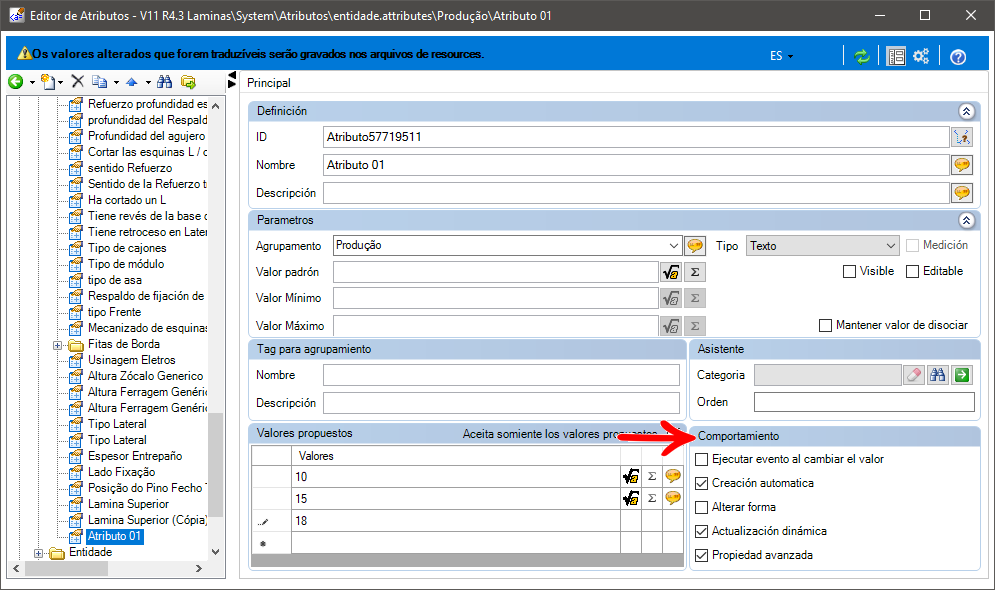
Task: Select Lamina Superior (Cópia) in the tree
Action: pos(147,520)
